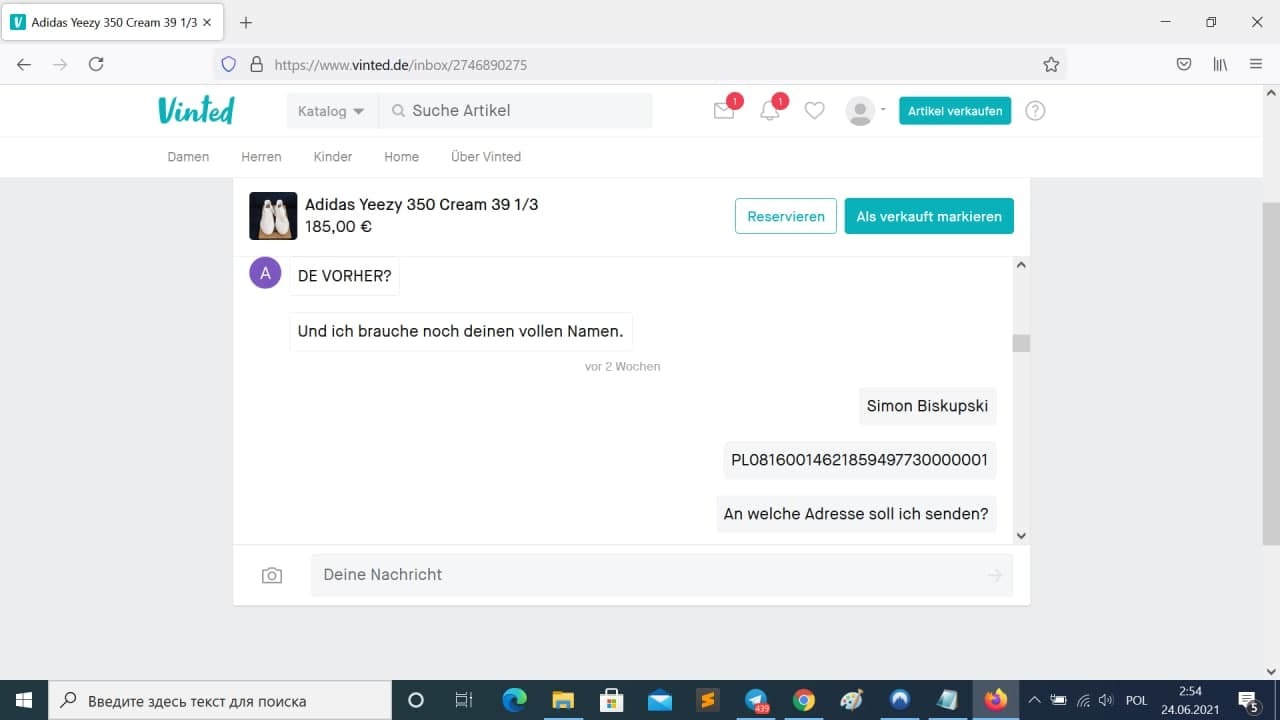This screenshot has width=1280, height=720.
Task: Click the Windows taskbar search box
Action: coord(220,700)
